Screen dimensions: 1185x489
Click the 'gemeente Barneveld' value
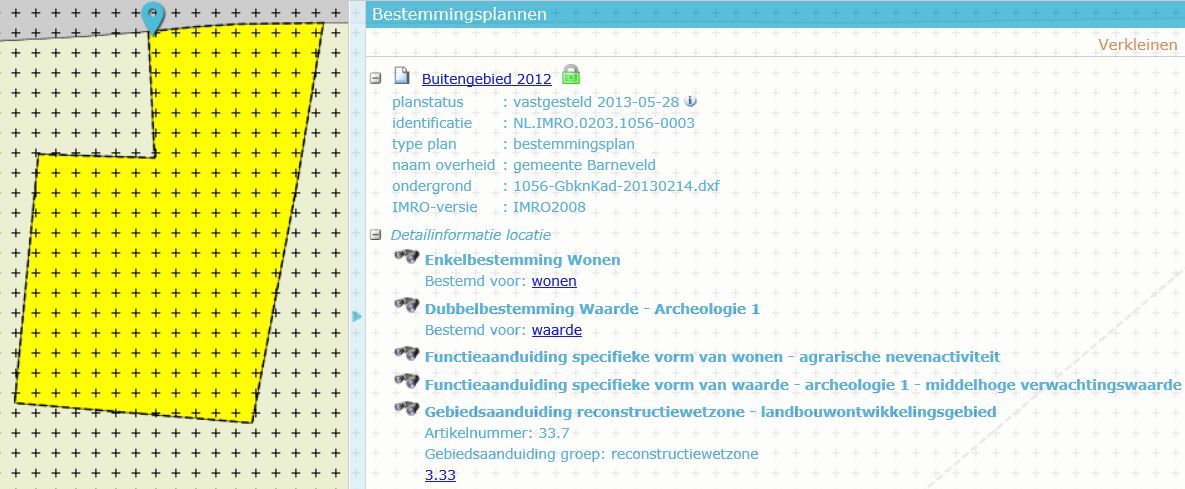[584, 166]
